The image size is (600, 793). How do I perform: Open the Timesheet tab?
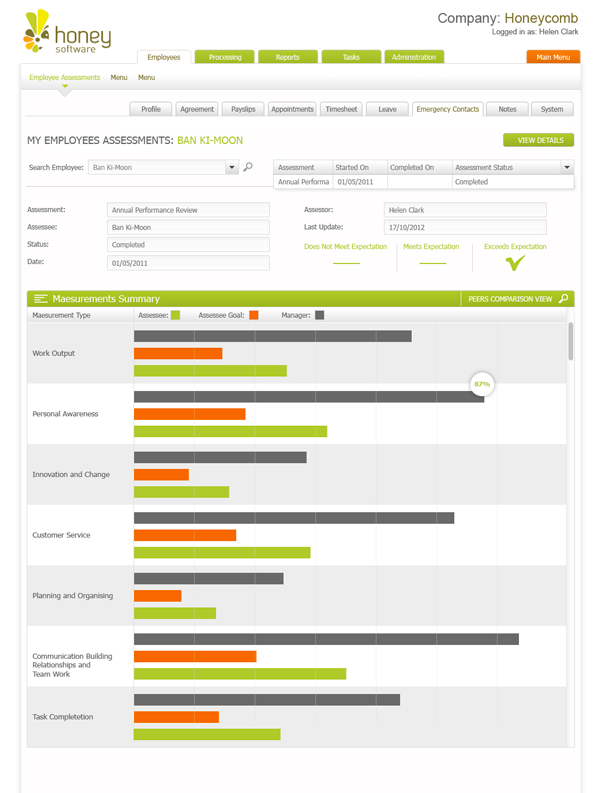coord(342,109)
